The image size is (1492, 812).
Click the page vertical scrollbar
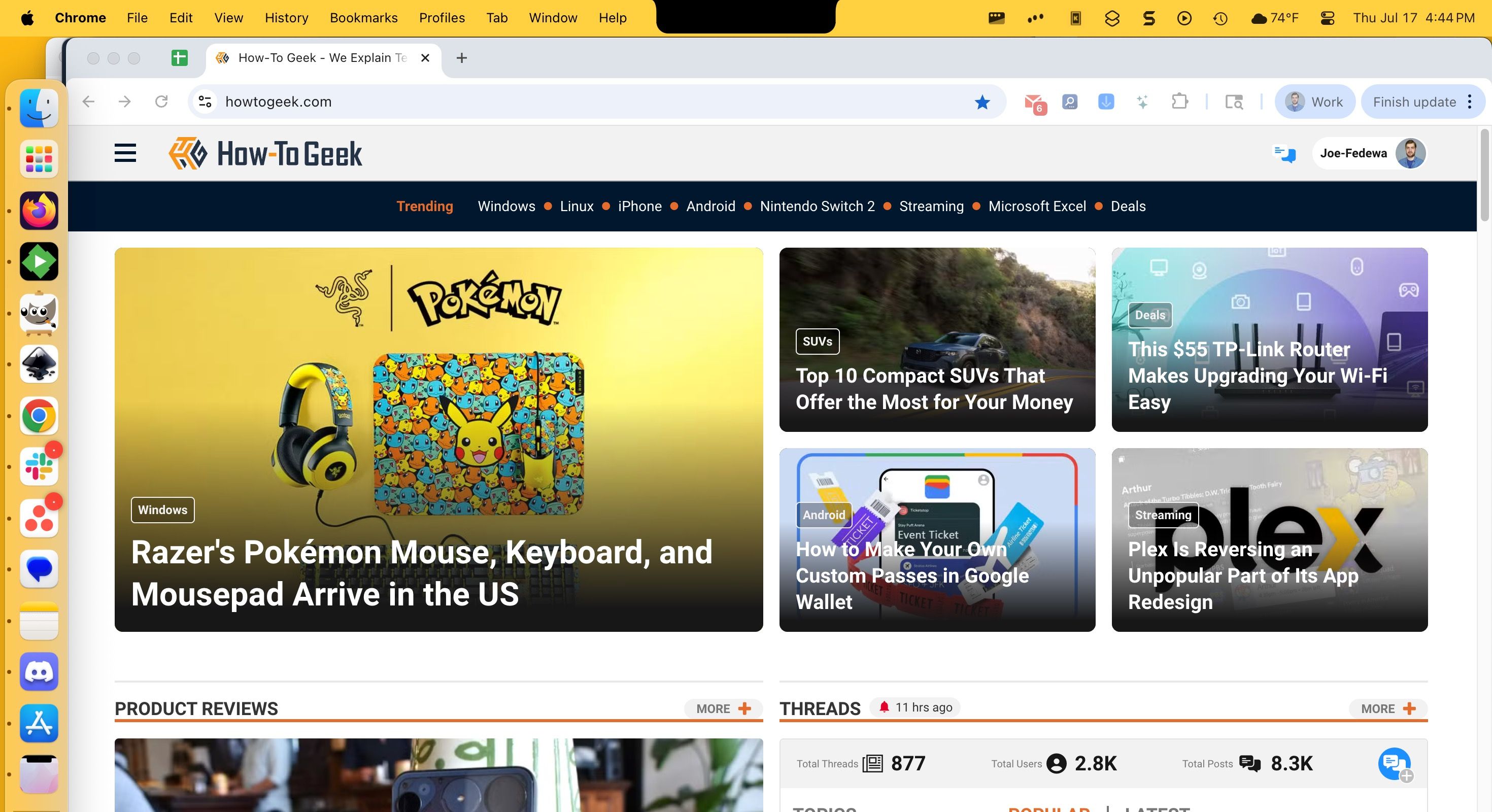(1484, 175)
